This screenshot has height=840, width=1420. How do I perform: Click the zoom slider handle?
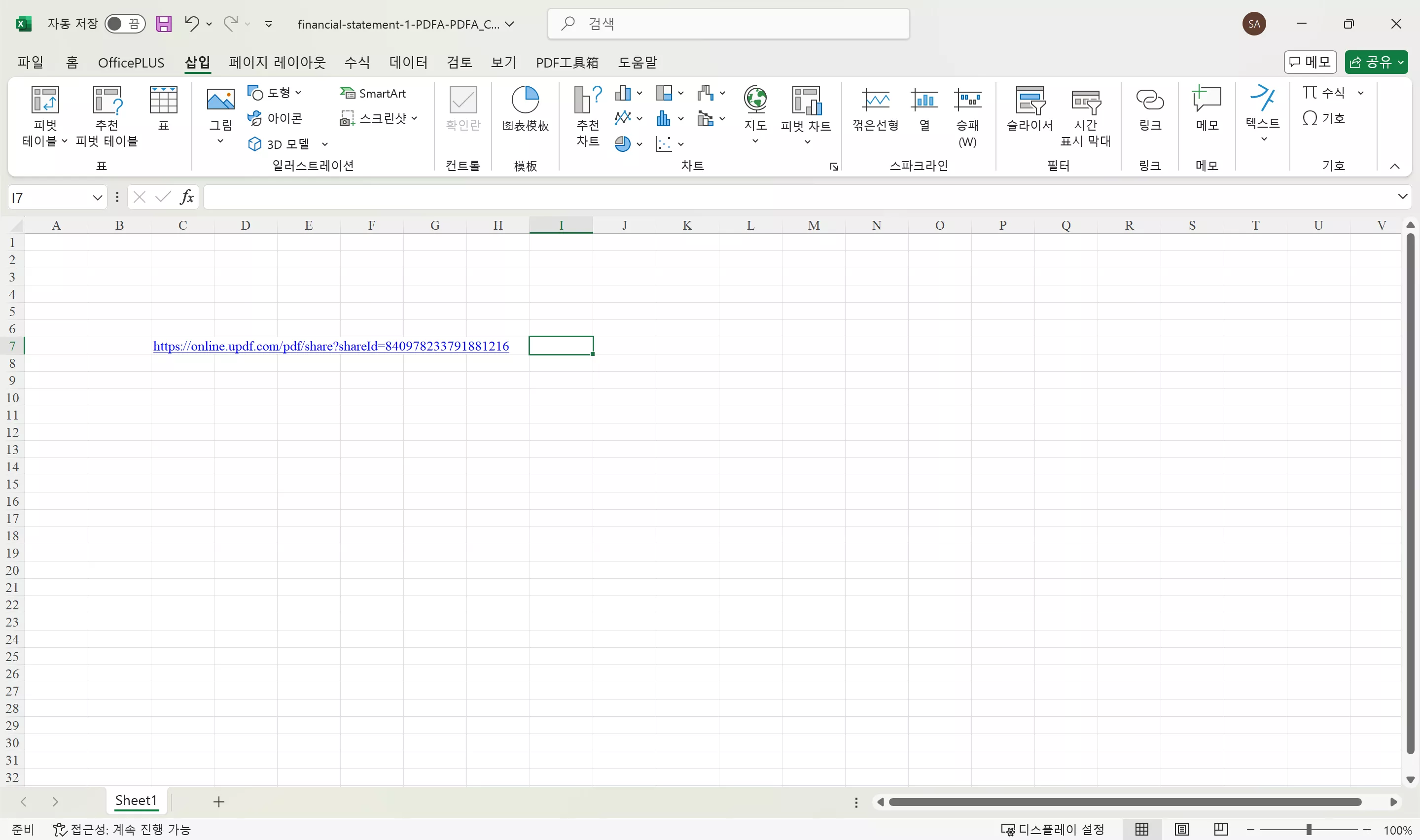tap(1309, 830)
